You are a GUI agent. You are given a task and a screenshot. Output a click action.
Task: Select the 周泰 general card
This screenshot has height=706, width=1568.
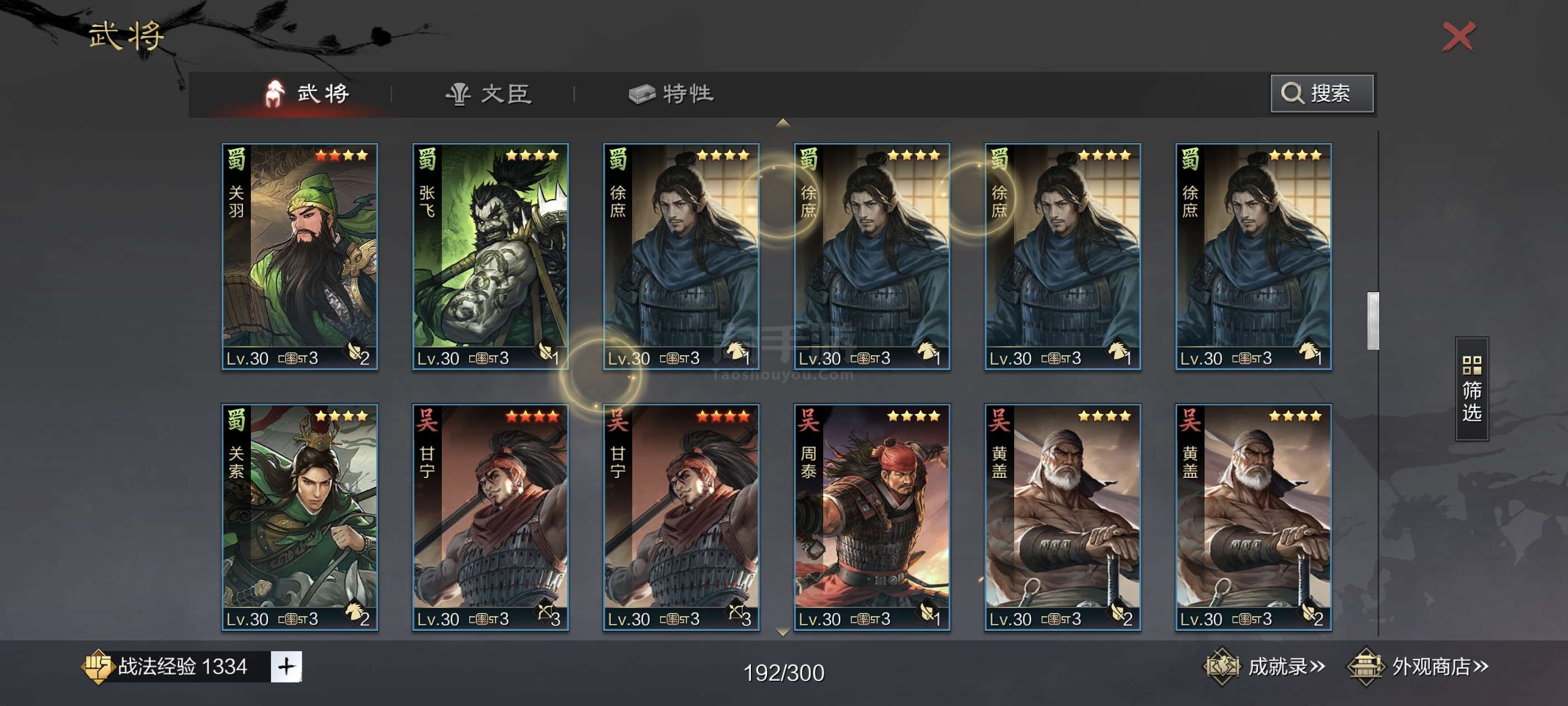872,517
